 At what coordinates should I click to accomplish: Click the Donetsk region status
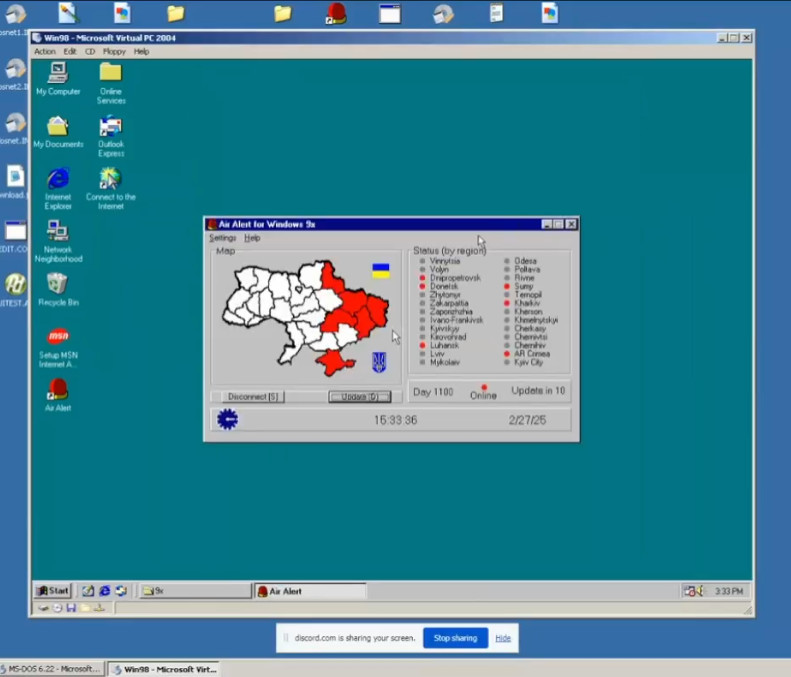tap(439, 286)
